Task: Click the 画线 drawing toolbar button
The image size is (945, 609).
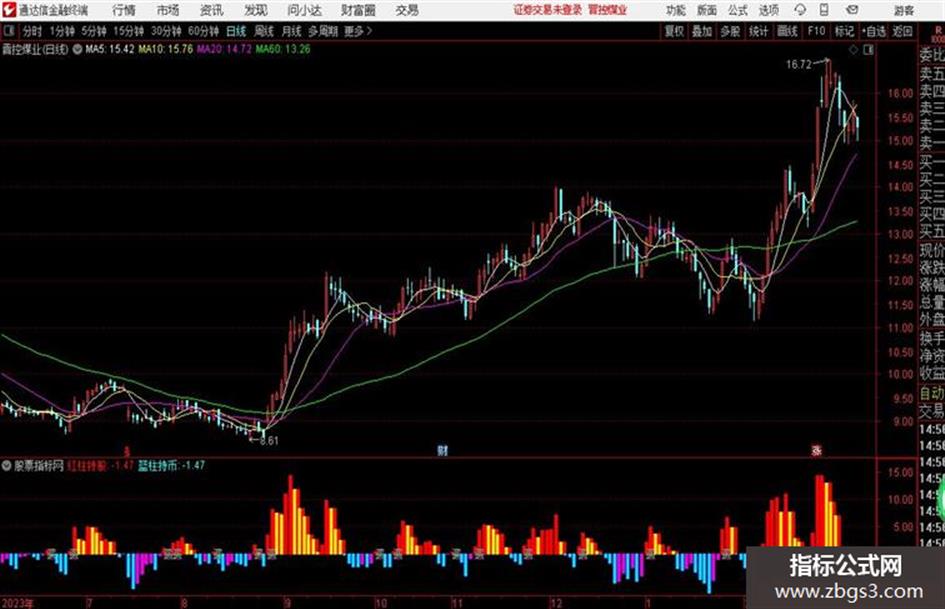Action: click(x=788, y=31)
